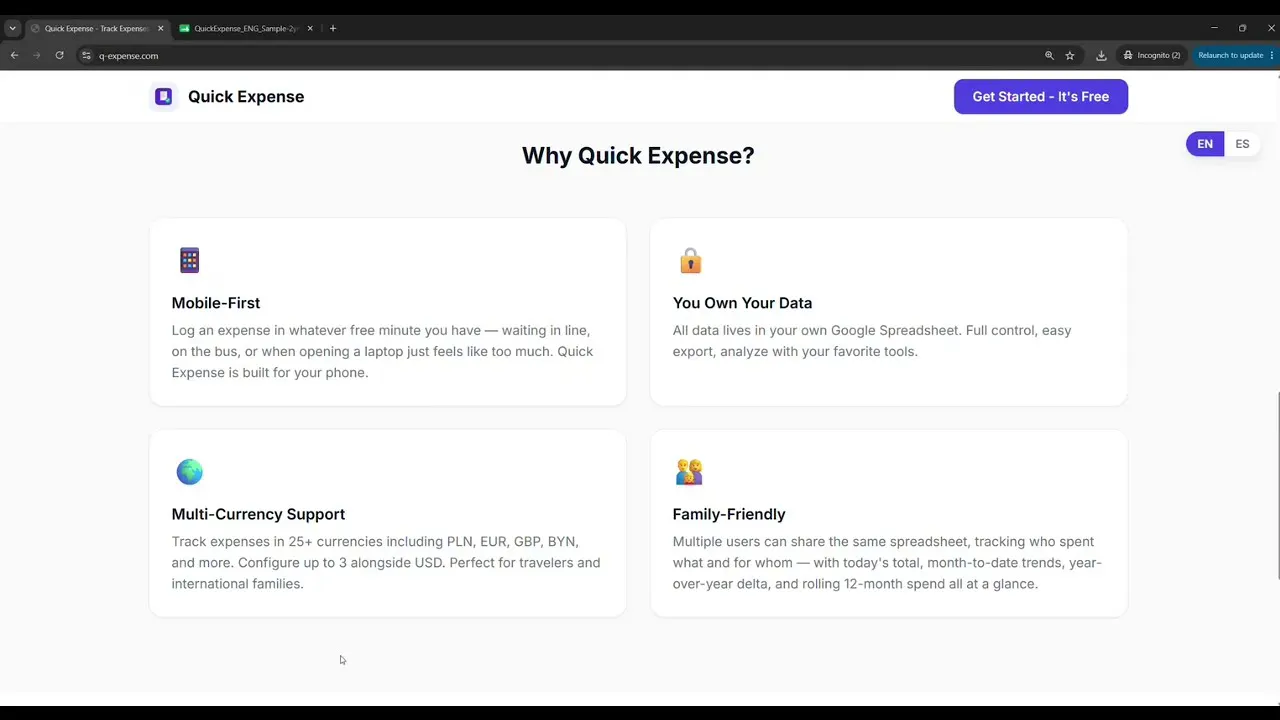
Task: Click the Incognito (2) indicator
Action: [1152, 56]
